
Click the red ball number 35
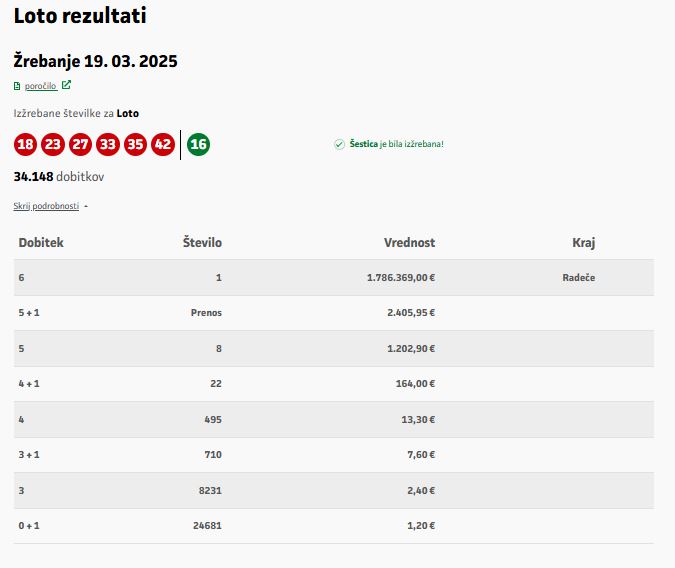click(x=135, y=144)
